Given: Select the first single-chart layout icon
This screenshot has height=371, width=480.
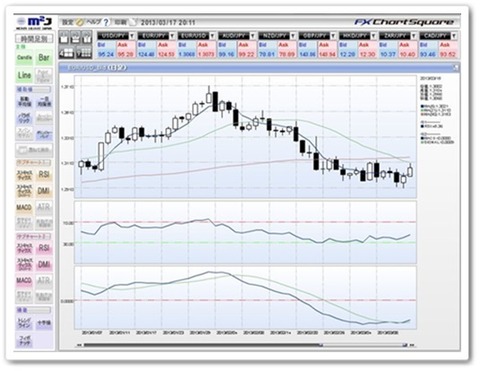Looking at the screenshot, I should coord(64,37).
